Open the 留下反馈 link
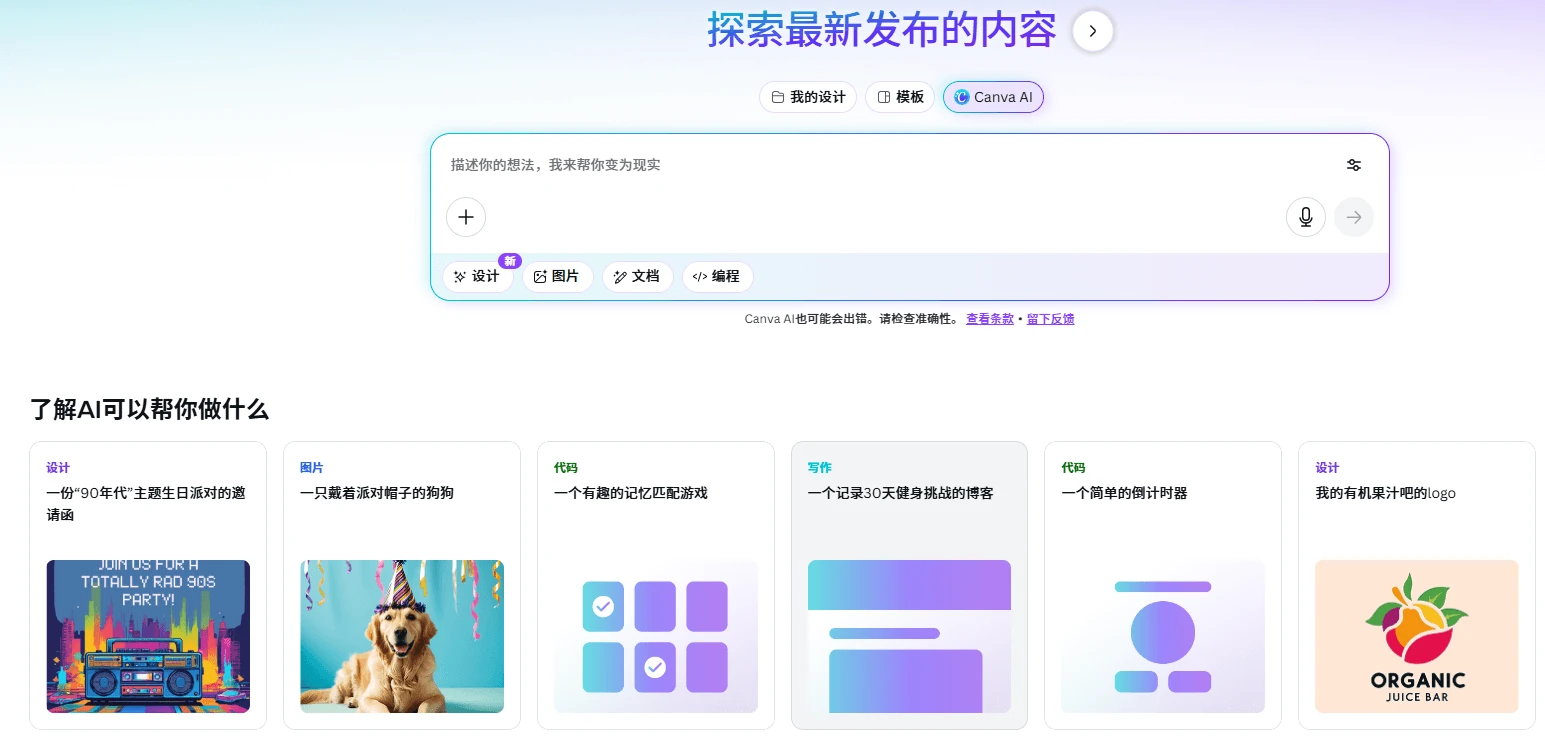Image resolution: width=1545 pixels, height=740 pixels. pos(1051,319)
